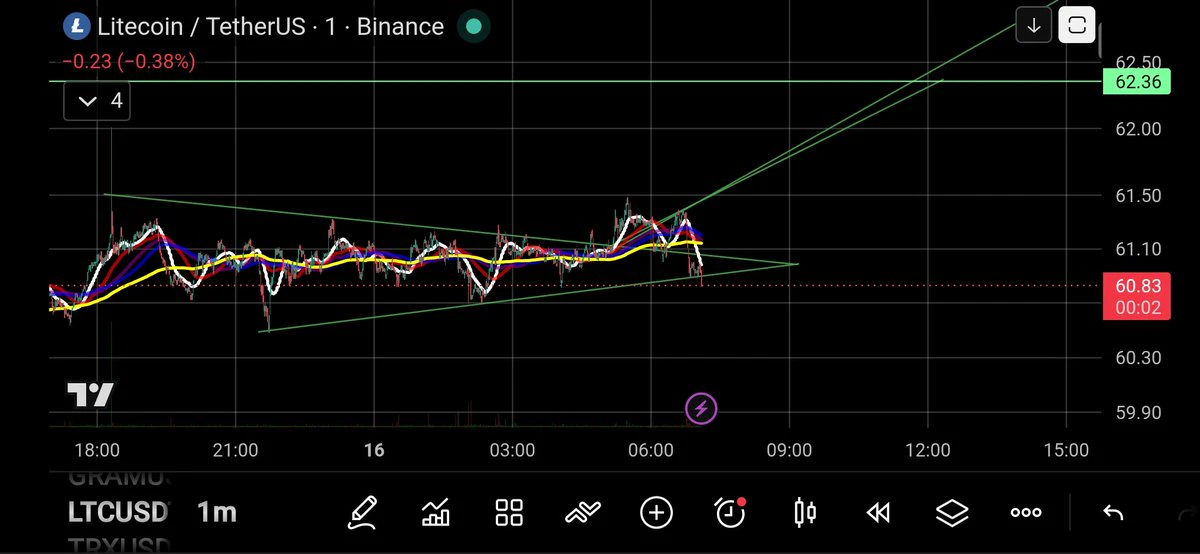Tap the undo arrow icon
The height and width of the screenshot is (554, 1200).
pyautogui.click(x=1113, y=513)
